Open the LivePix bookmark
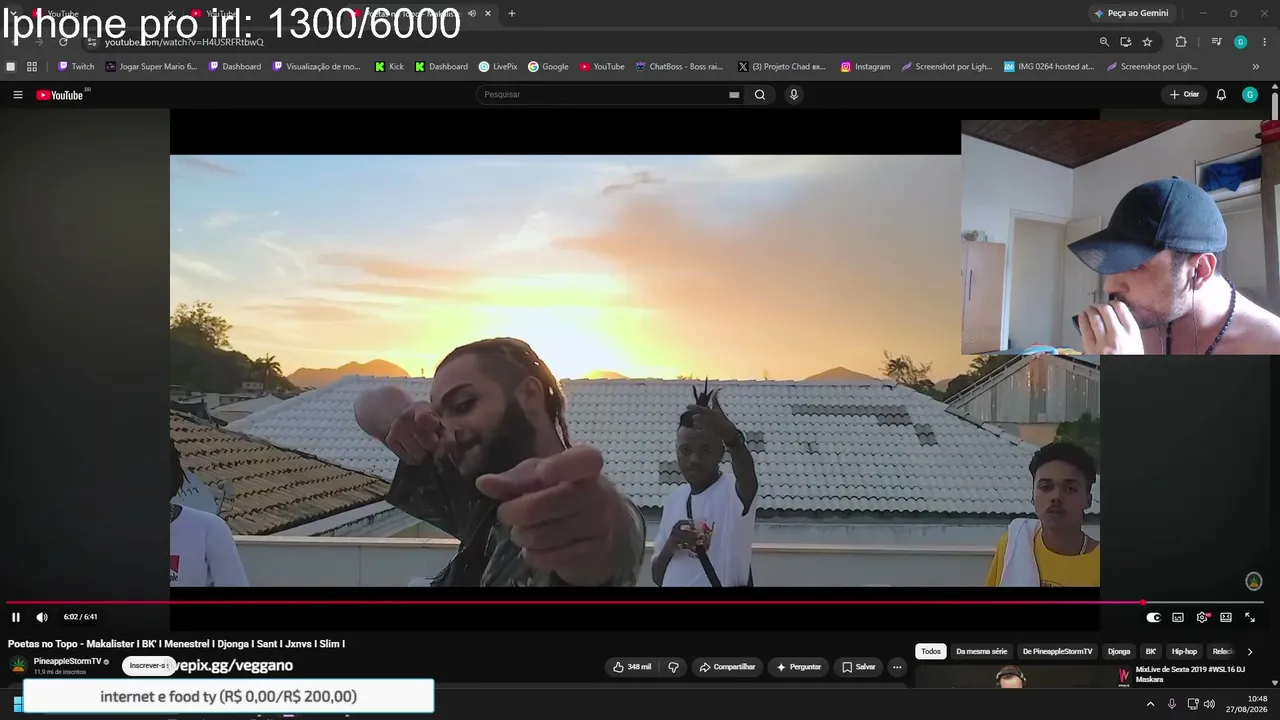 pos(498,67)
